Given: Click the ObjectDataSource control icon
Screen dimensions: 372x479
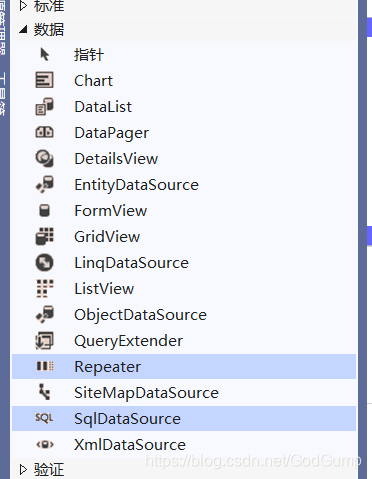Looking at the screenshot, I should pos(44,314).
